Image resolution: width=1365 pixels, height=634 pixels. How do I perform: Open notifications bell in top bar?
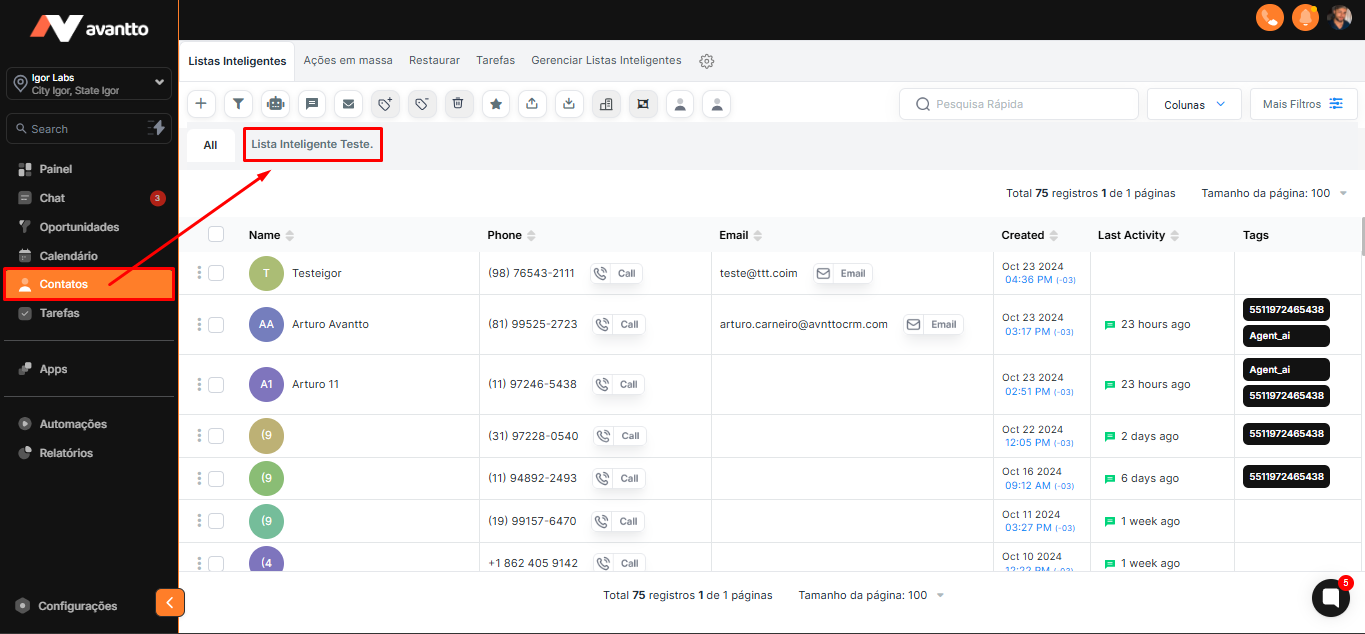click(1304, 17)
